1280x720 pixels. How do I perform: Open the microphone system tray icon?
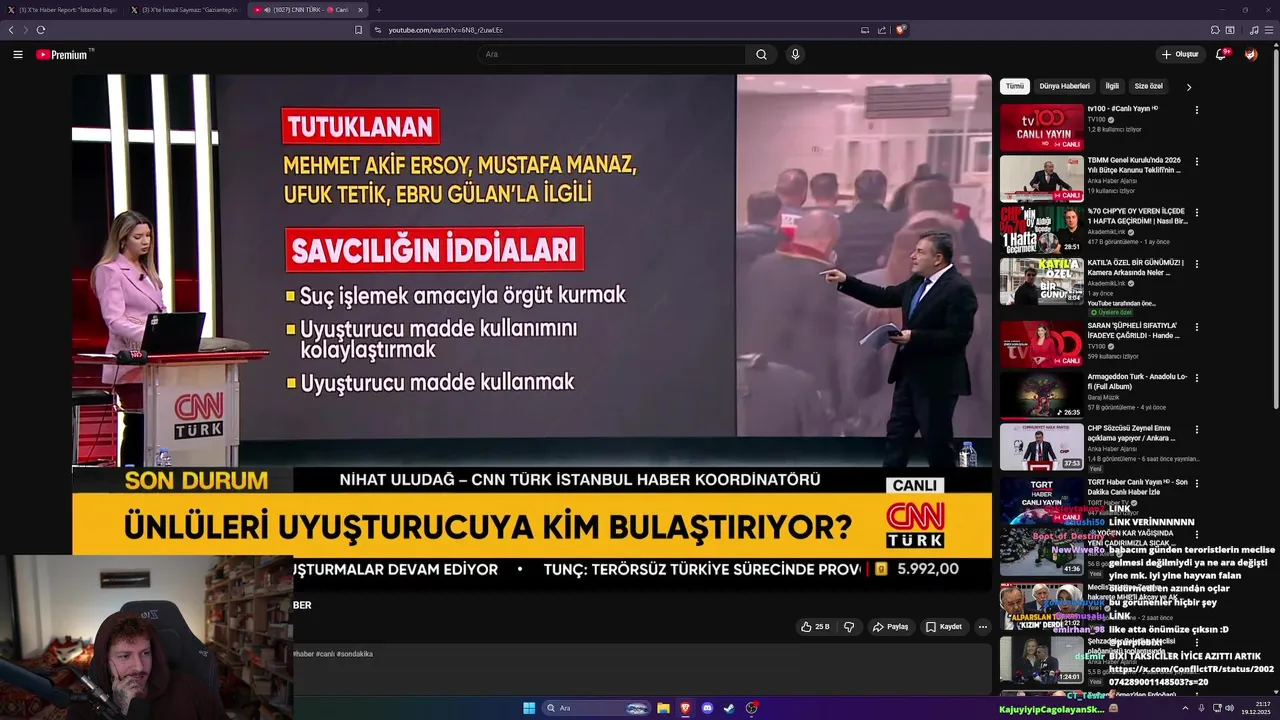coord(1201,708)
